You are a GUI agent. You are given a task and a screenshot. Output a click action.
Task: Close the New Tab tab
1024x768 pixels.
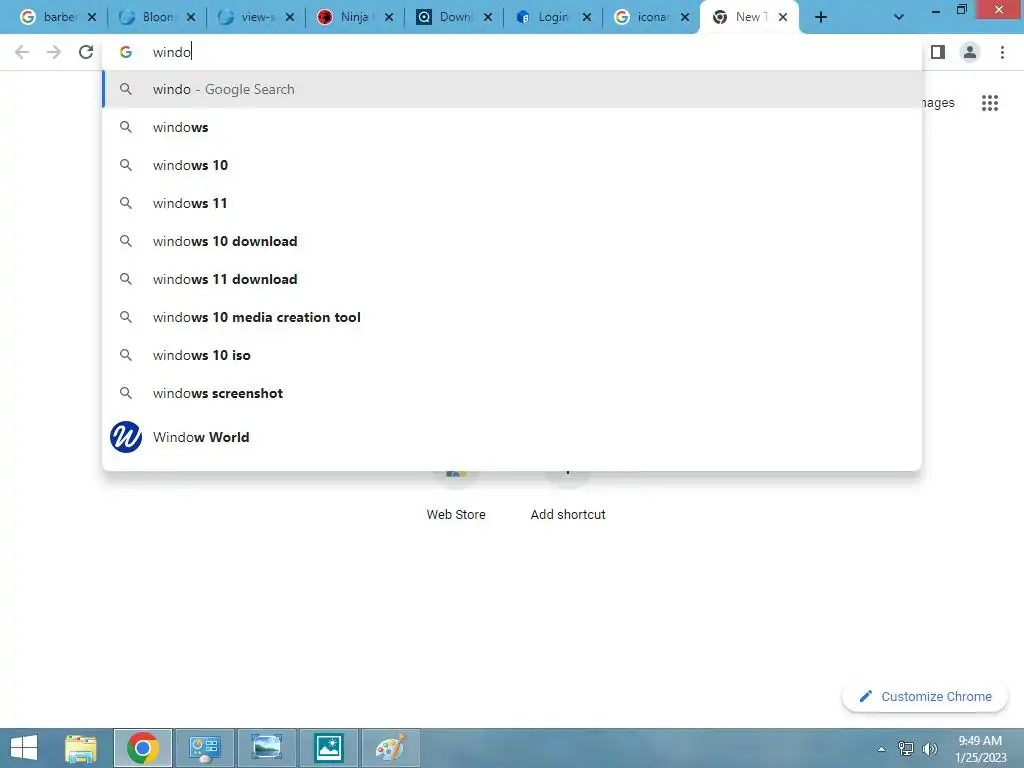pyautogui.click(x=783, y=18)
